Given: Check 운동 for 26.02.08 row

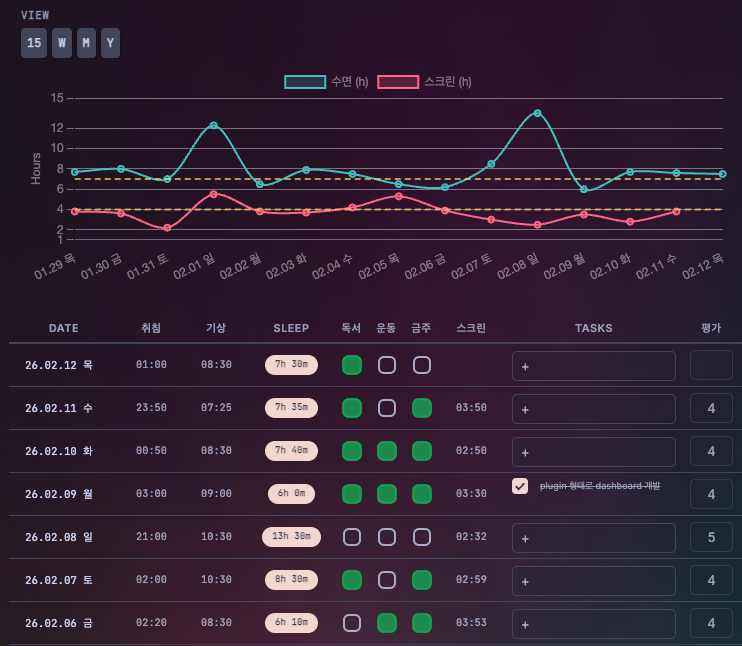Looking at the screenshot, I should point(387,537).
